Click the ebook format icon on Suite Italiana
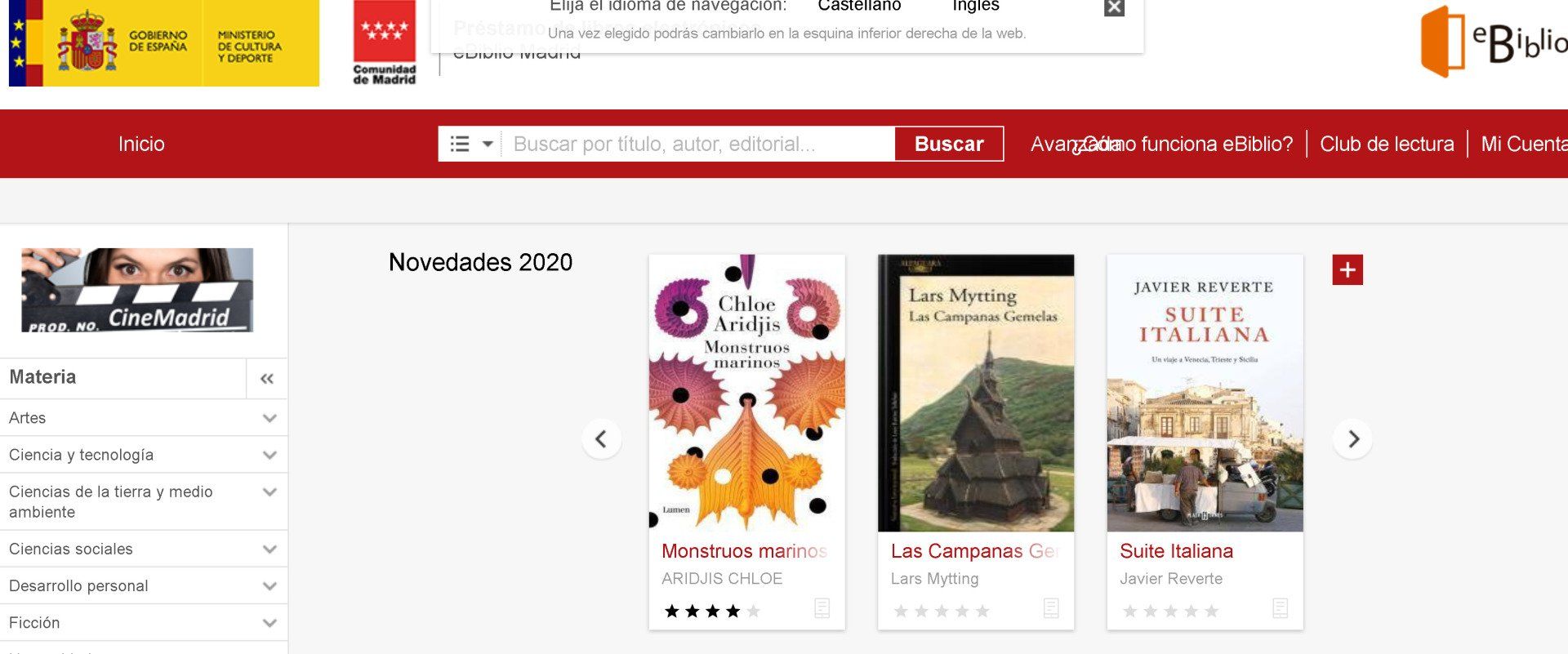 pos(1281,608)
